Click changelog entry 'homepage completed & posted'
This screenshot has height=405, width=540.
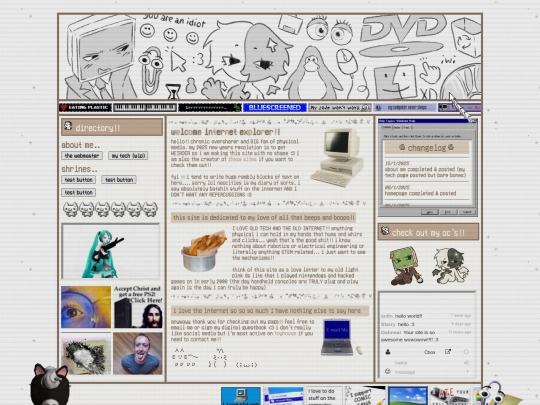point(420,193)
